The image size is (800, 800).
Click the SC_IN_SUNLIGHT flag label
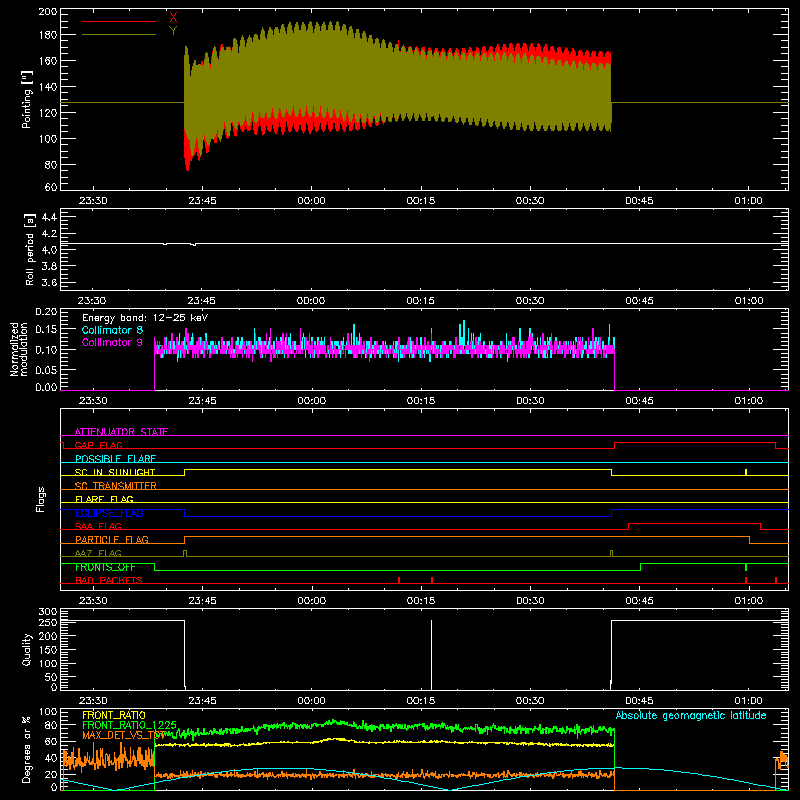tap(115, 472)
